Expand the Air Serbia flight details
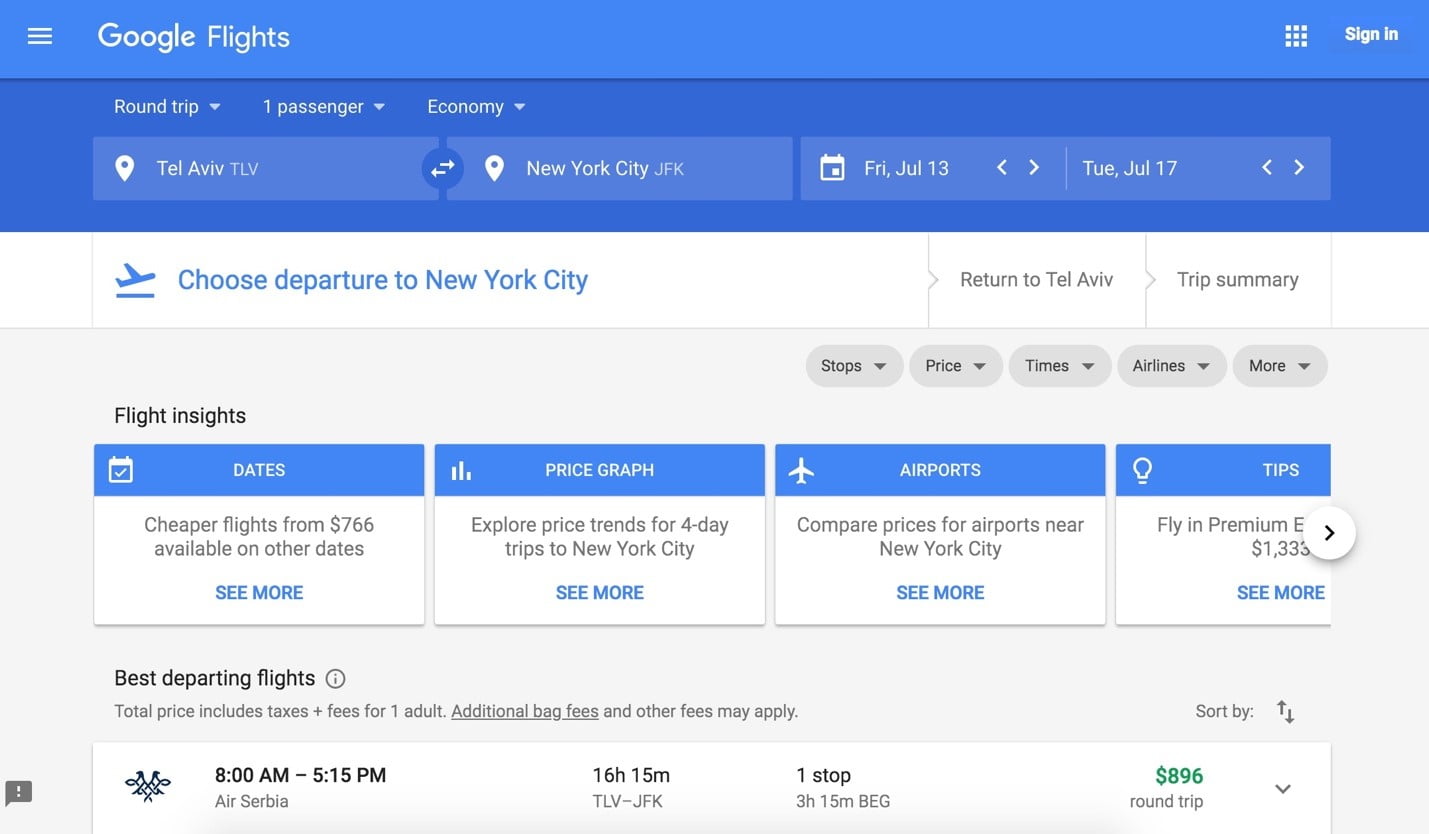 [x=1283, y=789]
